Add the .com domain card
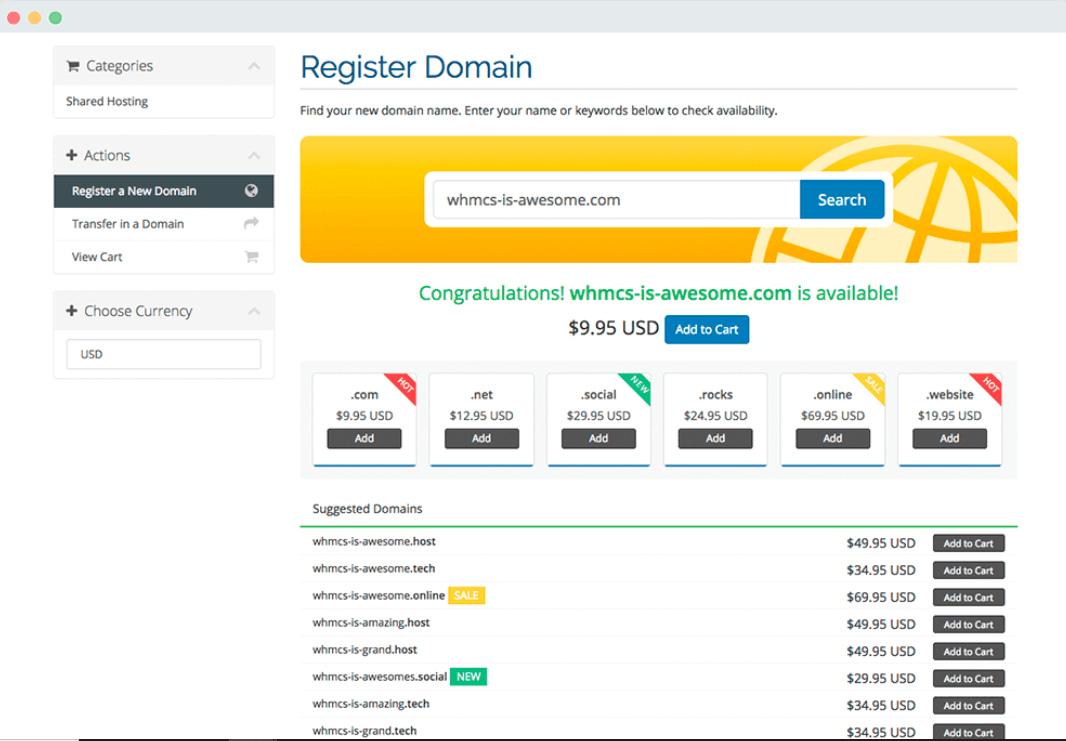Image resolution: width=1066 pixels, height=741 pixels. coord(364,438)
